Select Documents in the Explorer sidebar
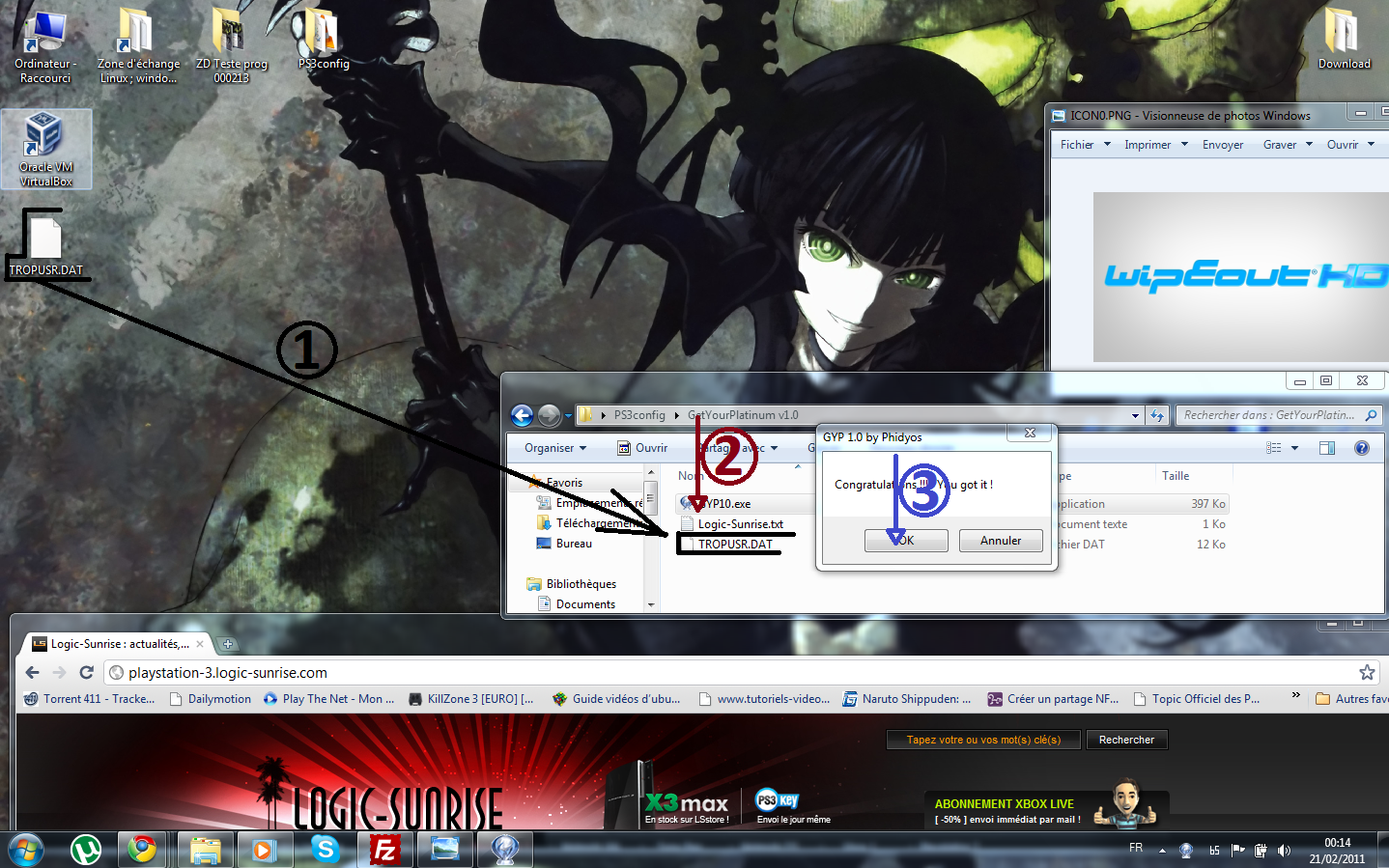 pyautogui.click(x=585, y=604)
